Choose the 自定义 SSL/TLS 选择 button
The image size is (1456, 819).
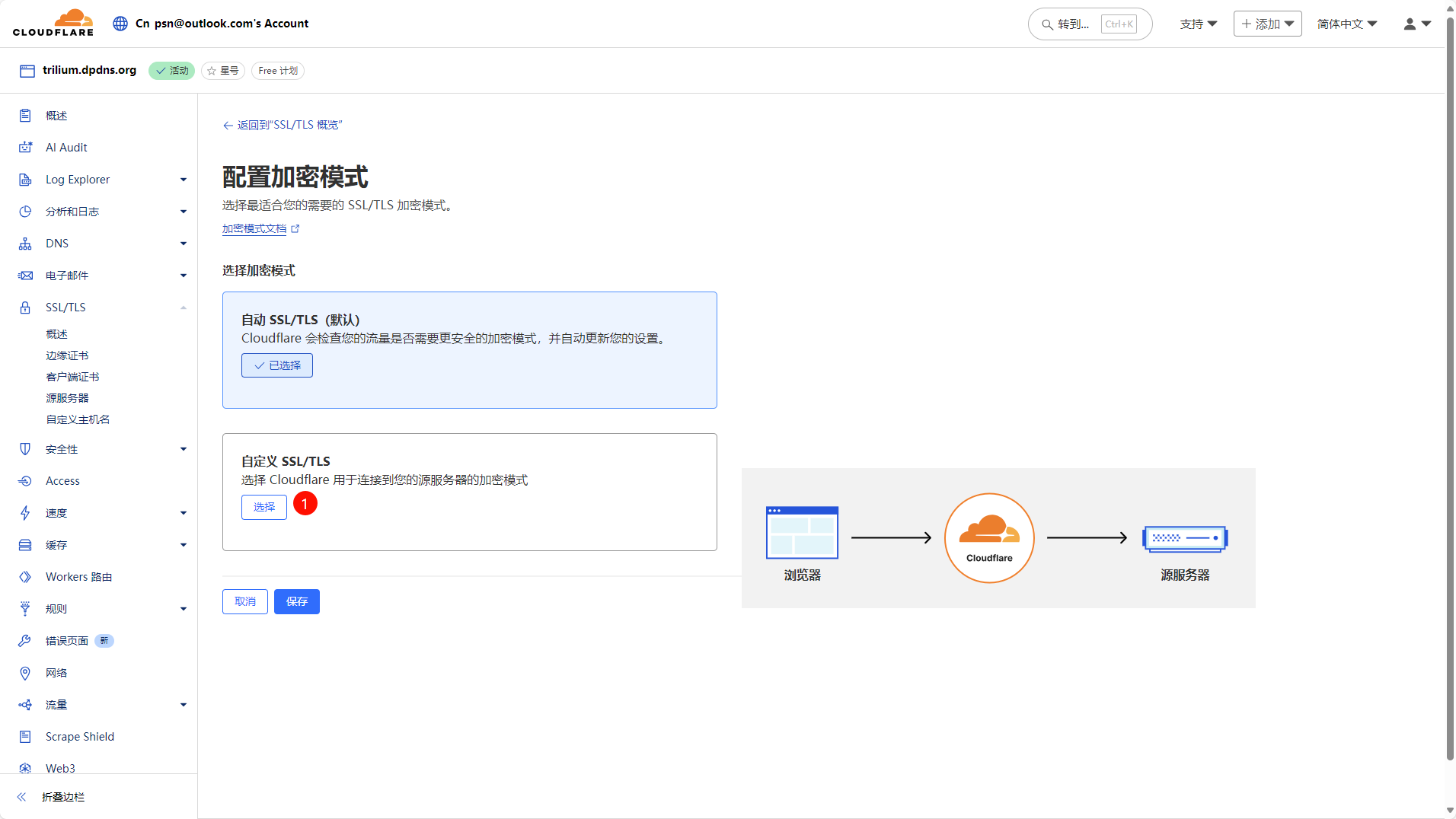pyautogui.click(x=263, y=507)
